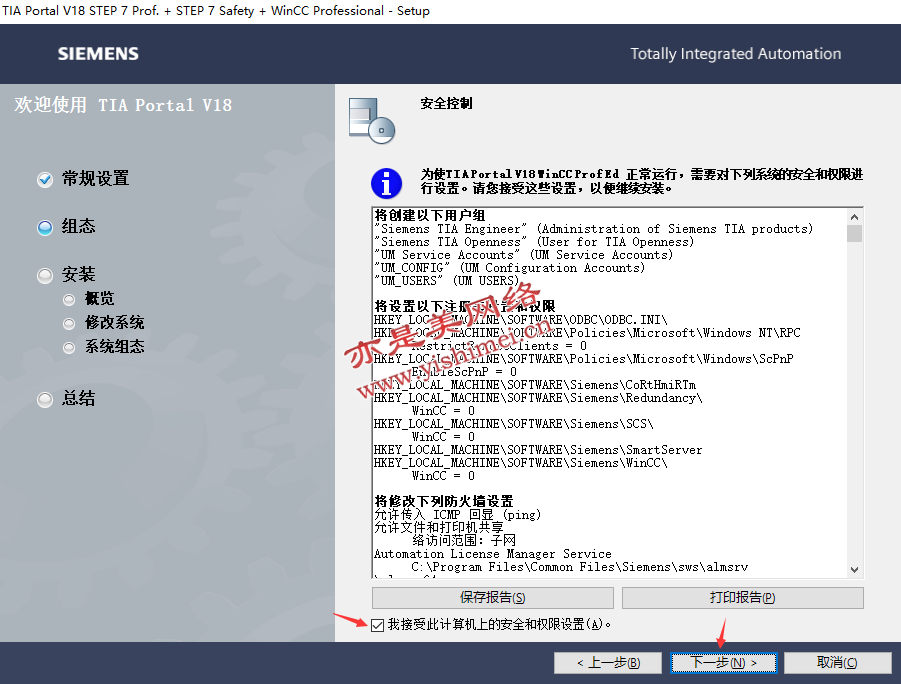
Task: Go back with 上一步(B) button
Action: [609, 663]
